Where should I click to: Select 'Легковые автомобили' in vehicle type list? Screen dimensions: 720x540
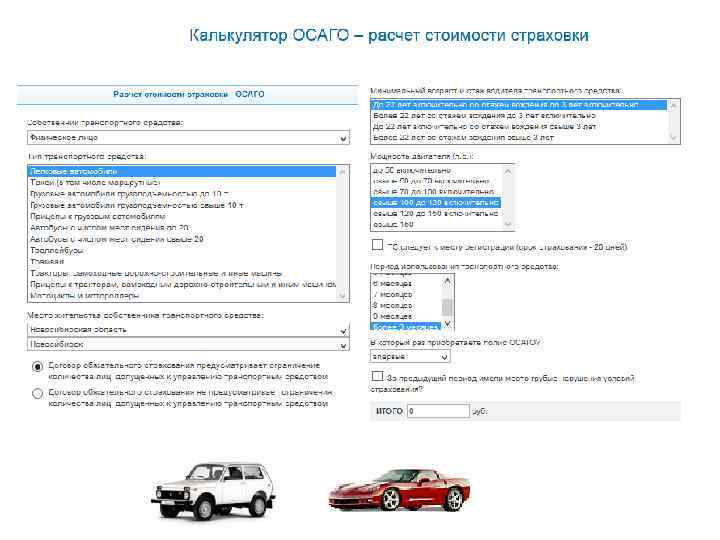(182, 171)
